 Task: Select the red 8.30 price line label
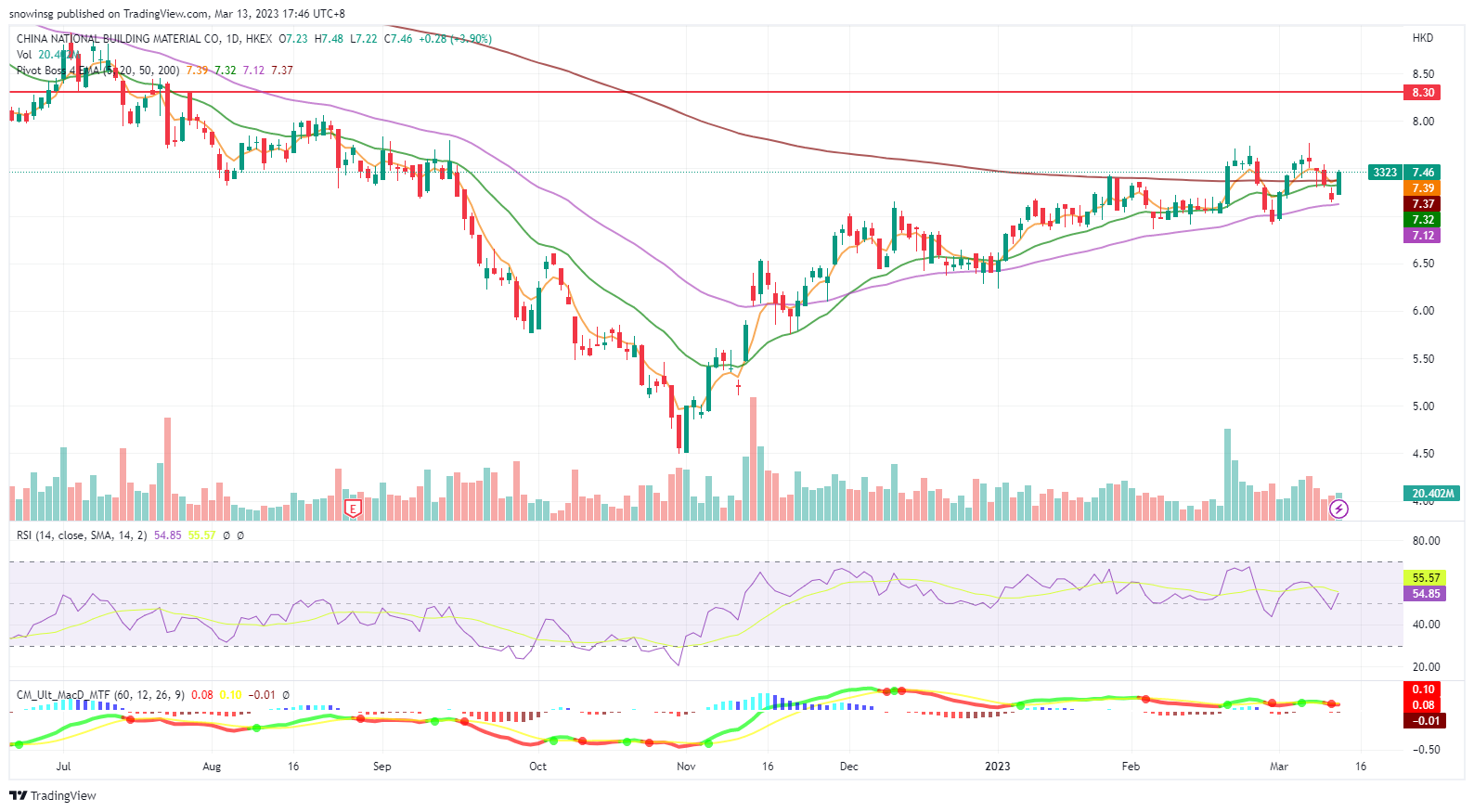(1423, 93)
